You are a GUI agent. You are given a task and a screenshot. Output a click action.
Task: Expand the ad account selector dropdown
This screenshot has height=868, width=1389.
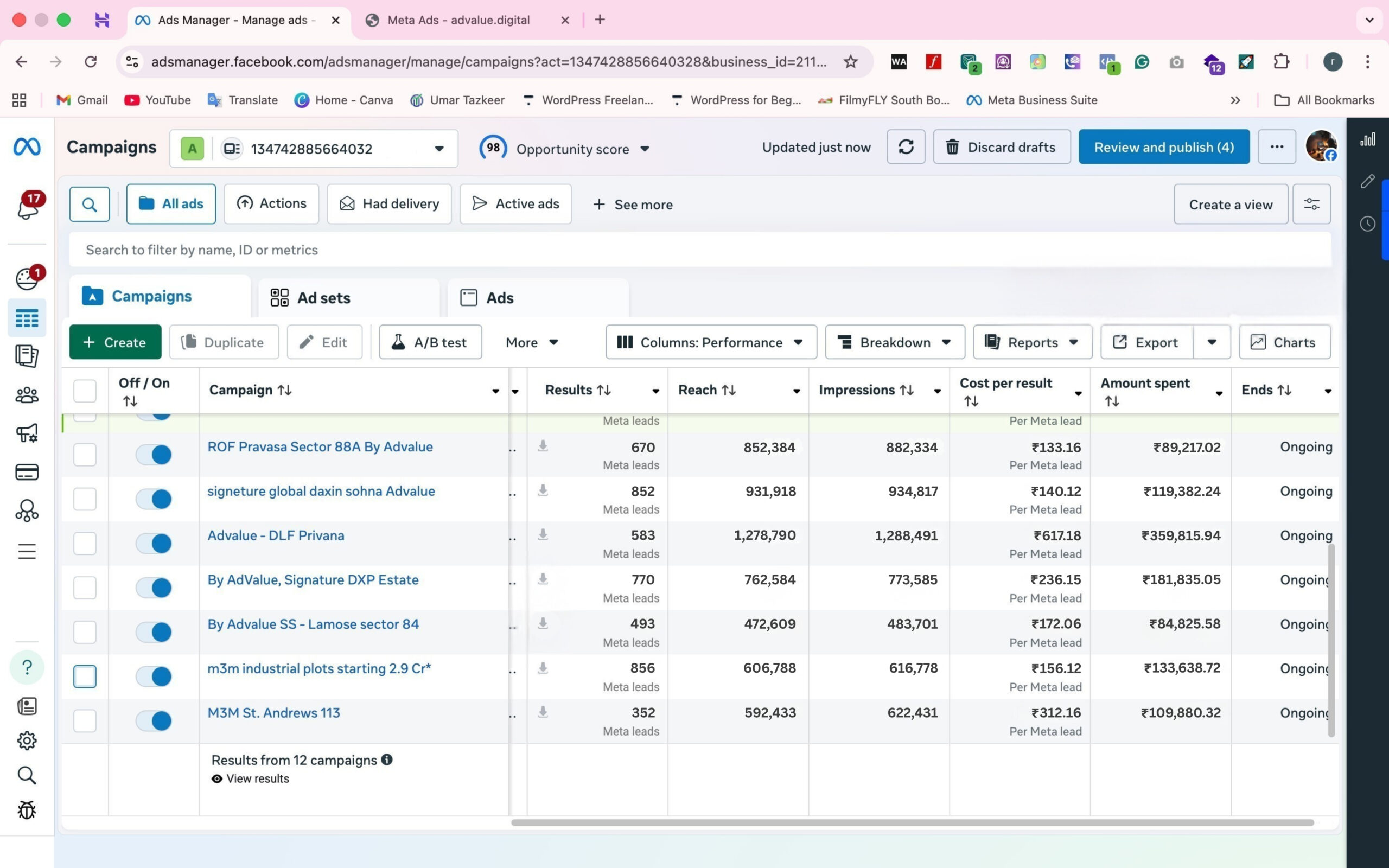439,149
